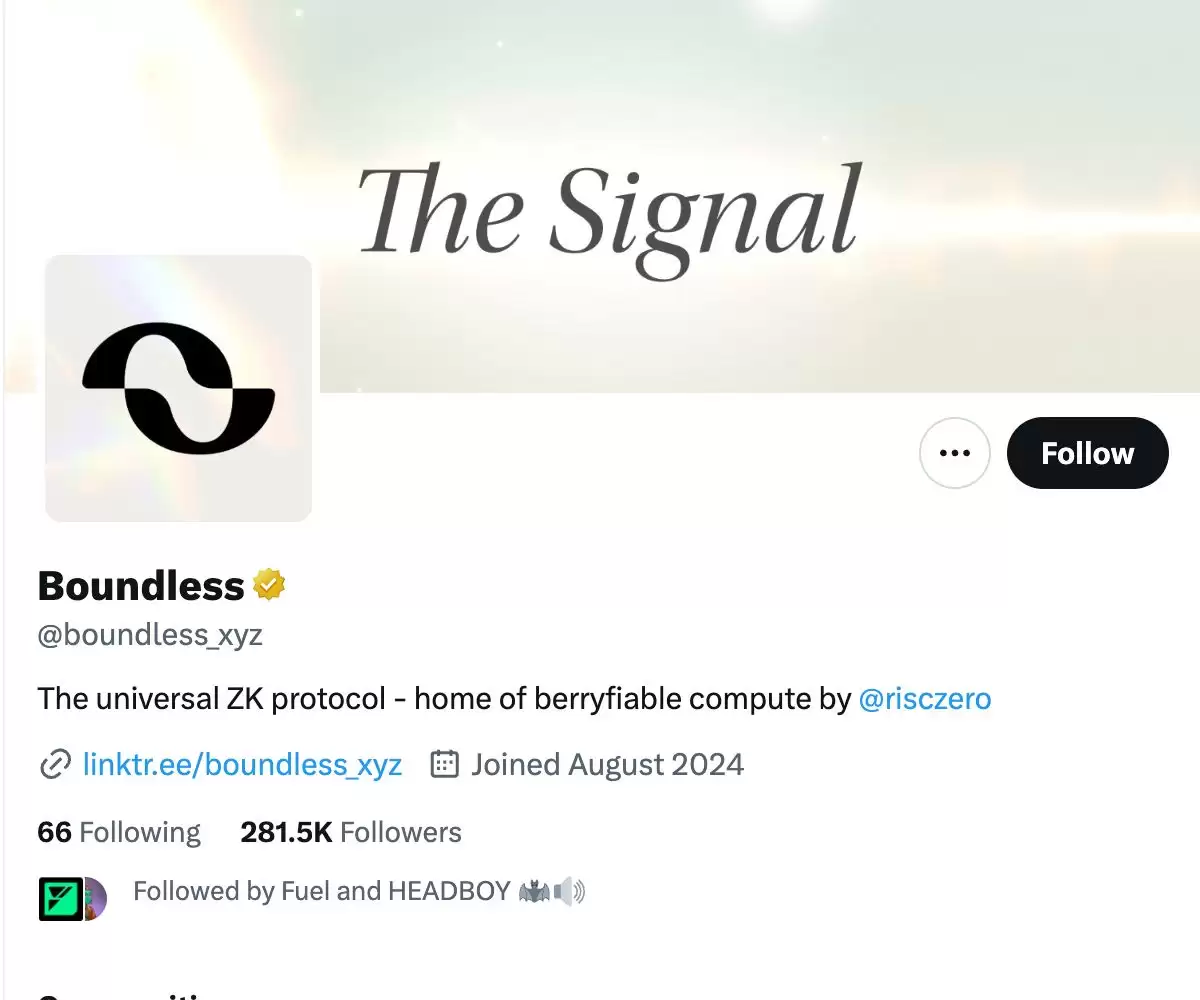
Task: Click the gold verified badge next to Boundless
Action: pyautogui.click(x=268, y=584)
